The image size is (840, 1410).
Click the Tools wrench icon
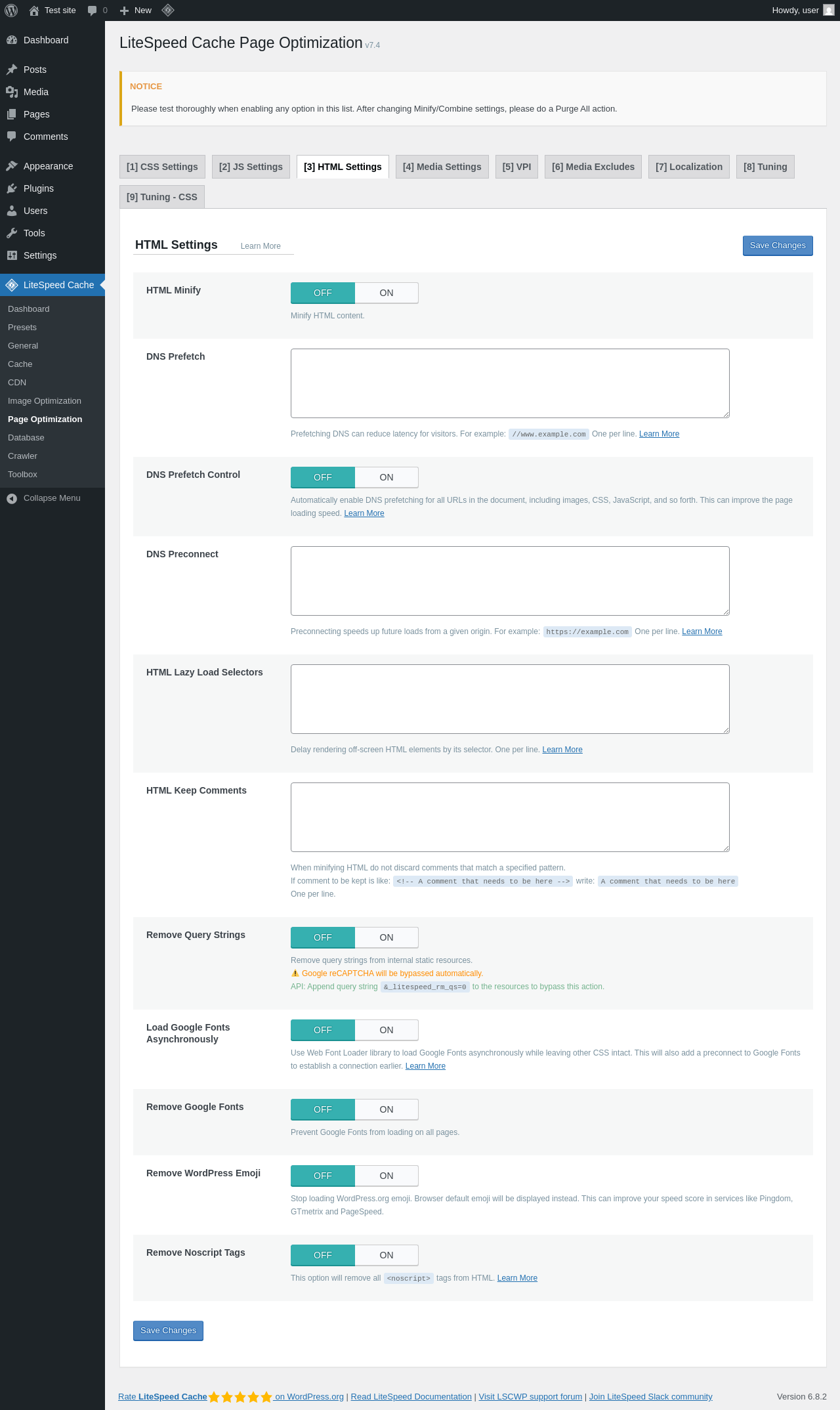(x=12, y=233)
